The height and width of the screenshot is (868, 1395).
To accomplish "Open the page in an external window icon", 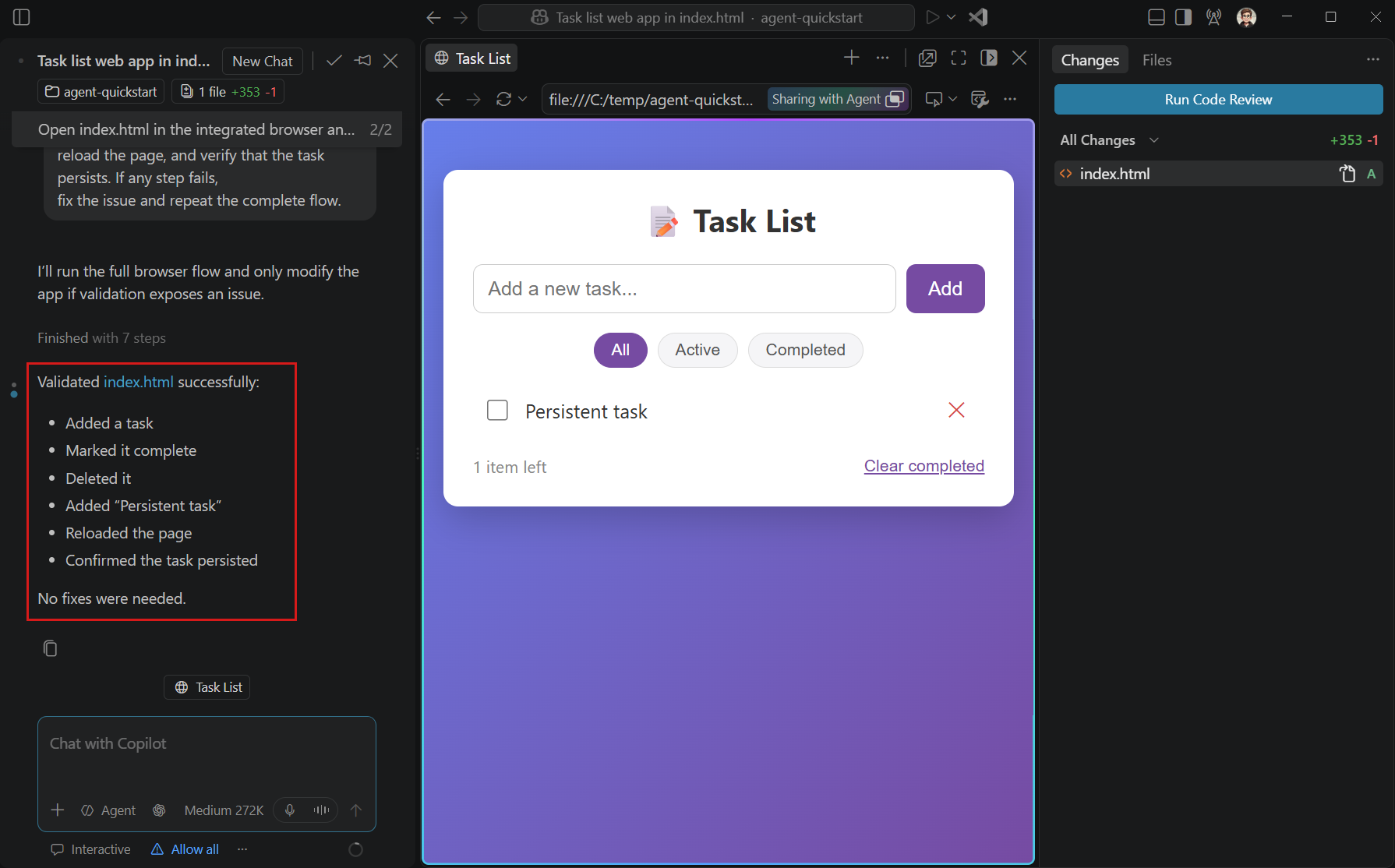I will 927,58.
